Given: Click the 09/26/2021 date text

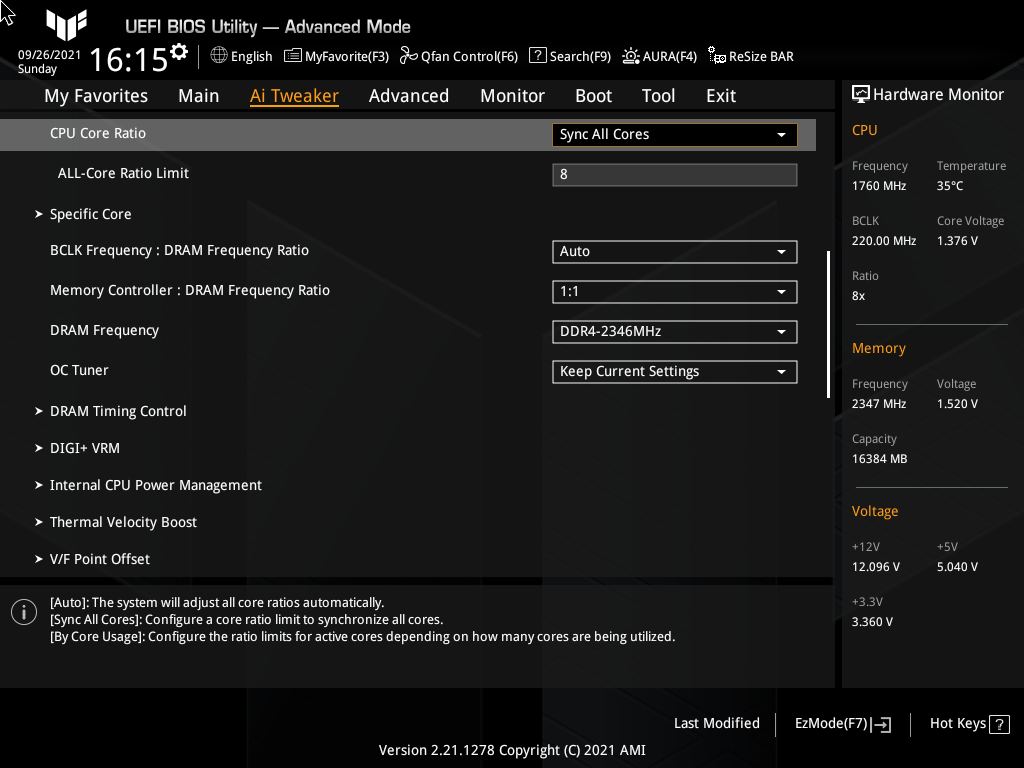Looking at the screenshot, I should click(x=49, y=55).
